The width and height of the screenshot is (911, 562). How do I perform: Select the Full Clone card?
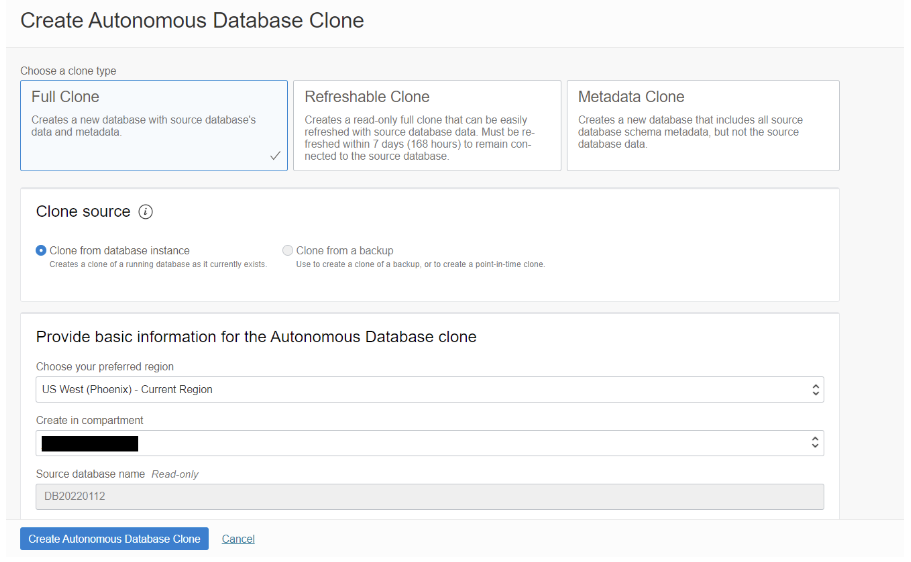click(154, 126)
